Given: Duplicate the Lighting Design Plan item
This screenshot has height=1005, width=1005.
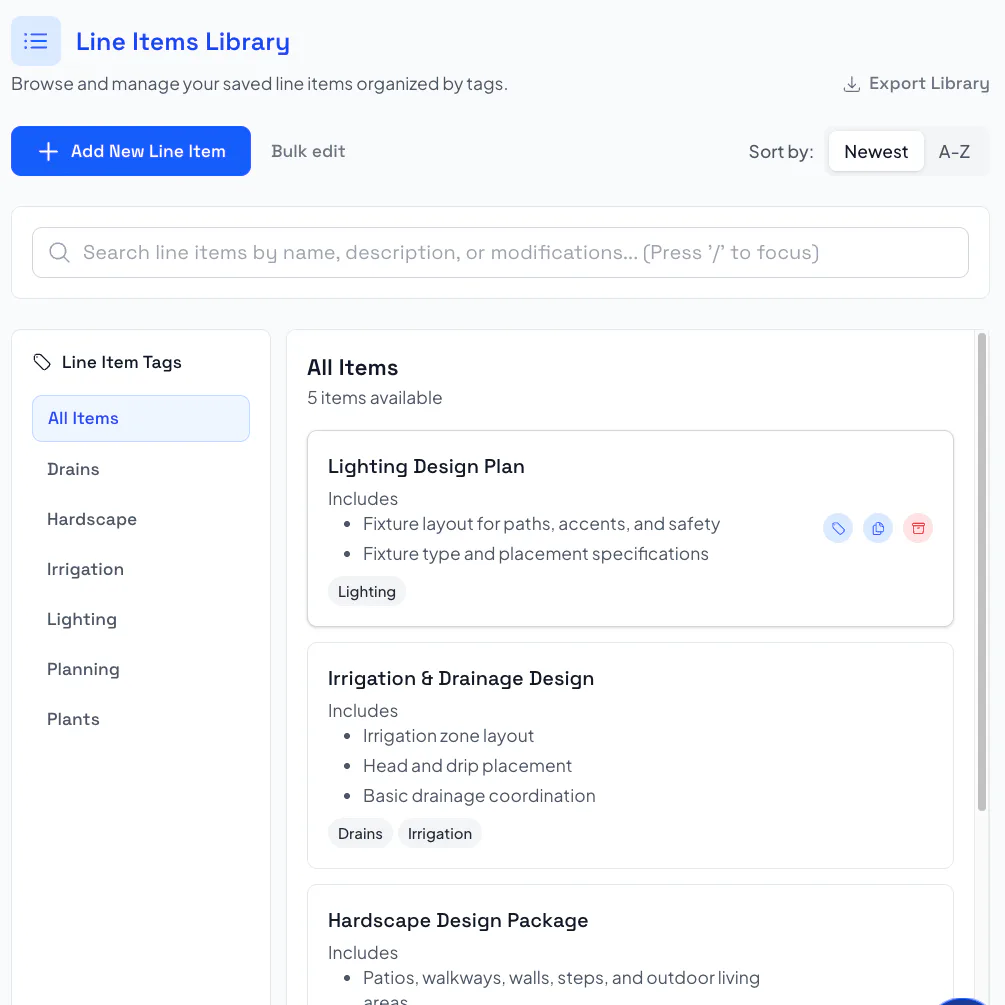Looking at the screenshot, I should pyautogui.click(x=878, y=528).
